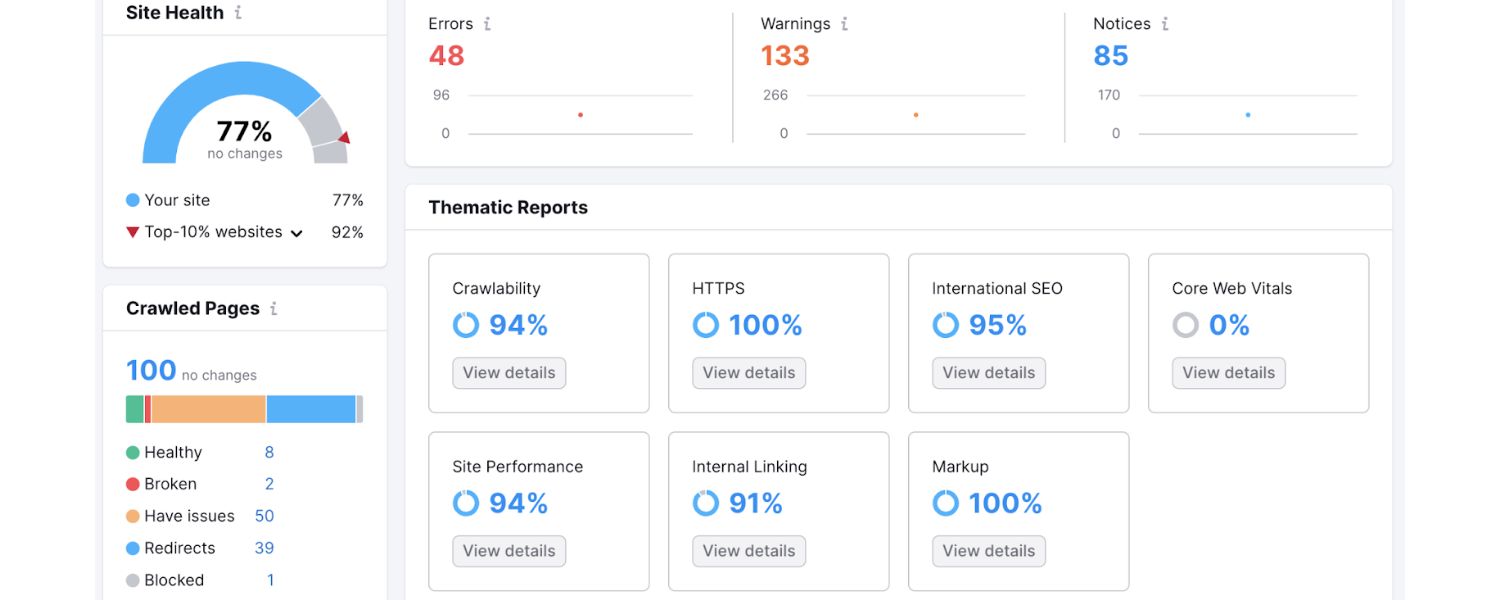Click the info icon next to Errors
Image resolution: width=1500 pixels, height=600 pixels.
tap(487, 24)
